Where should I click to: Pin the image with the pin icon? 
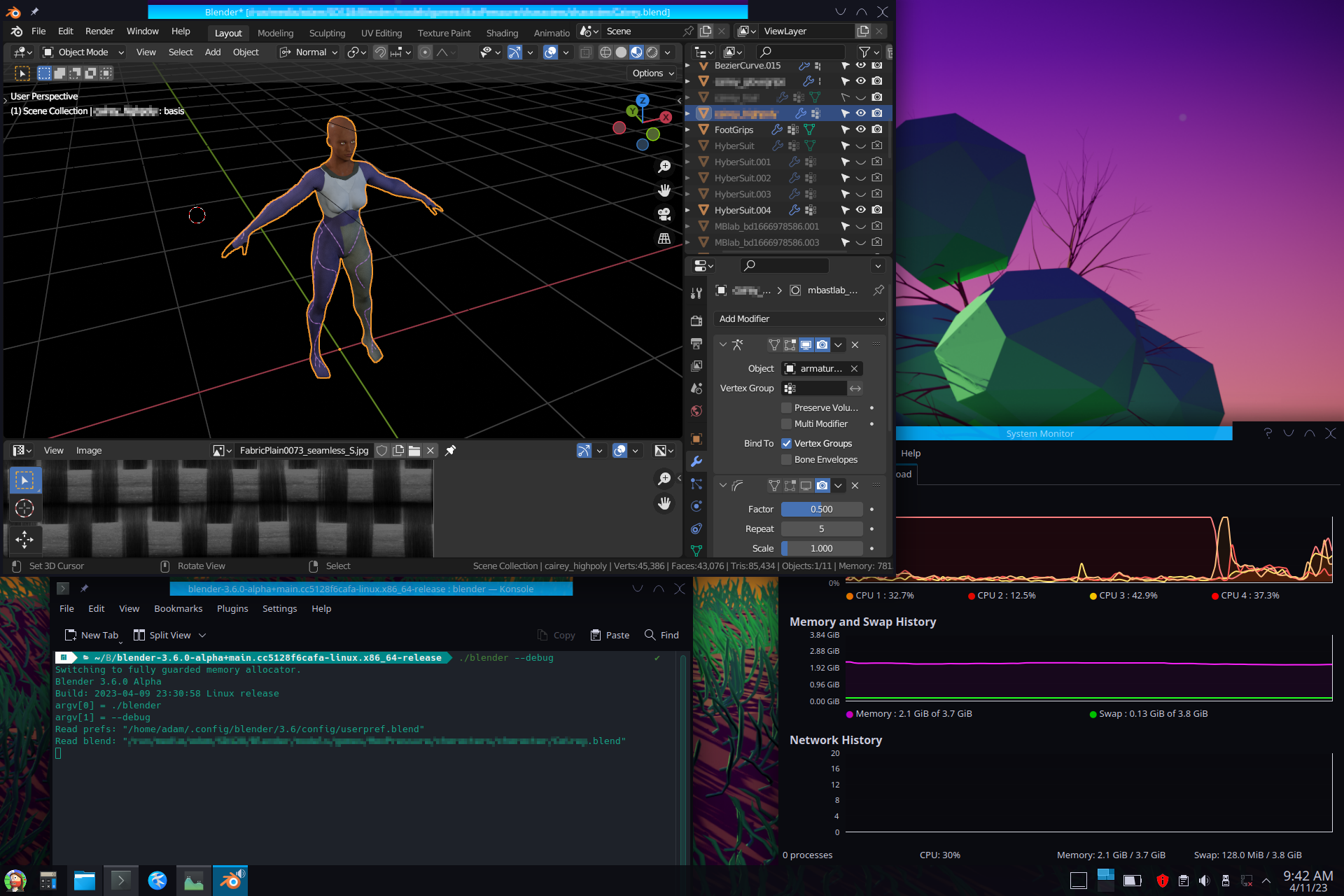[x=451, y=451]
